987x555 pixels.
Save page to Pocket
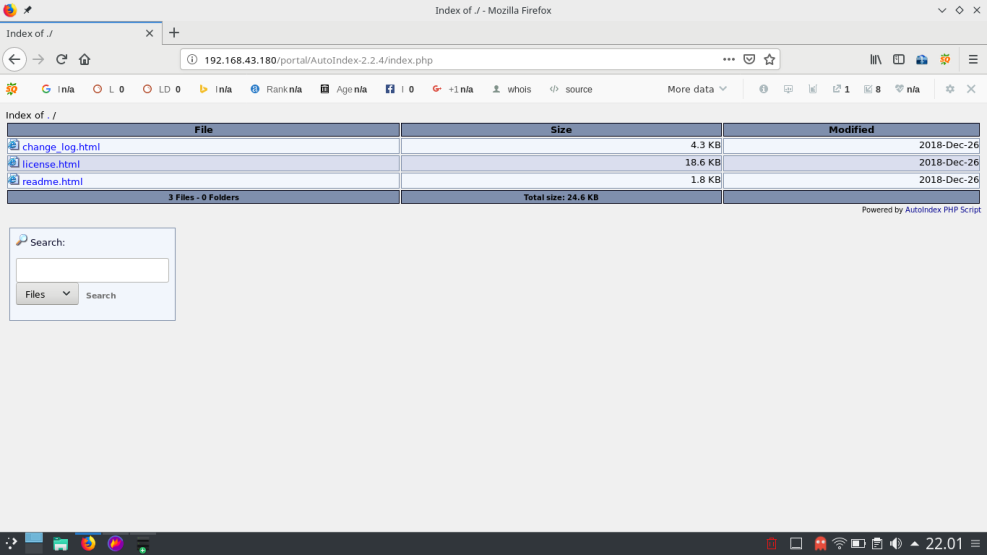point(749,59)
